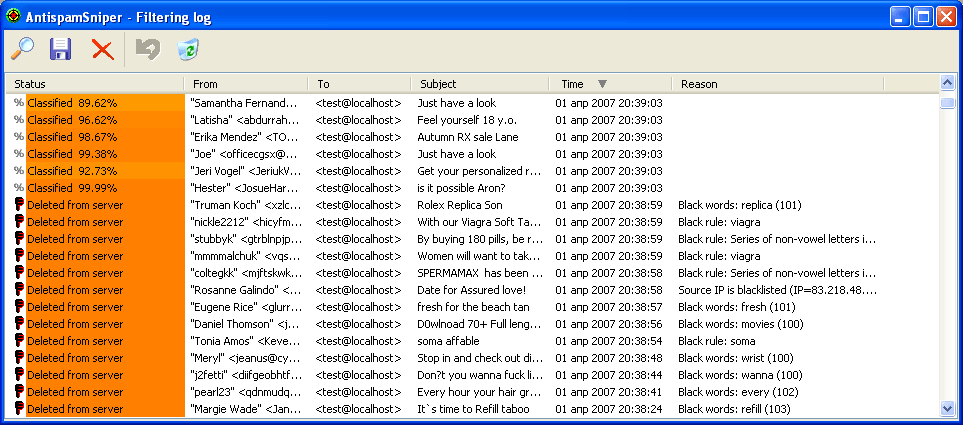The height and width of the screenshot is (425, 963).
Task: Select sender "Meryl" cell
Action: [246, 357]
